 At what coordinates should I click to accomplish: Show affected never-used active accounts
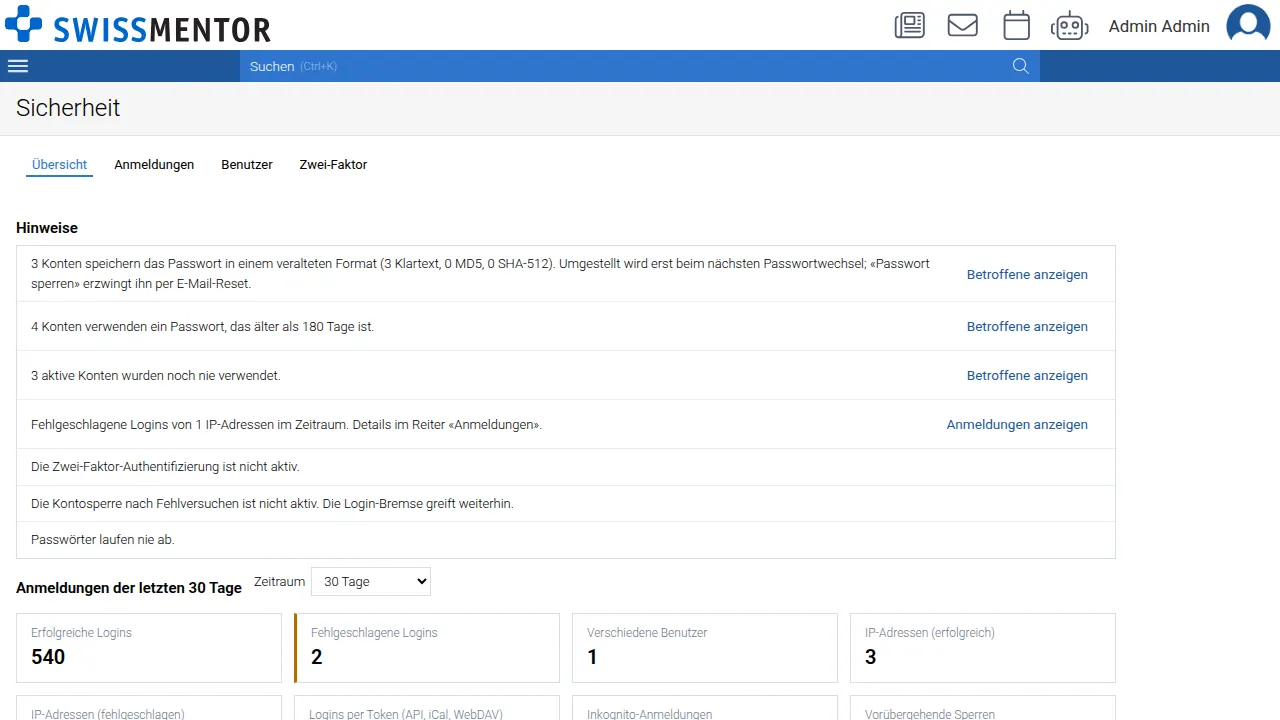1027,375
